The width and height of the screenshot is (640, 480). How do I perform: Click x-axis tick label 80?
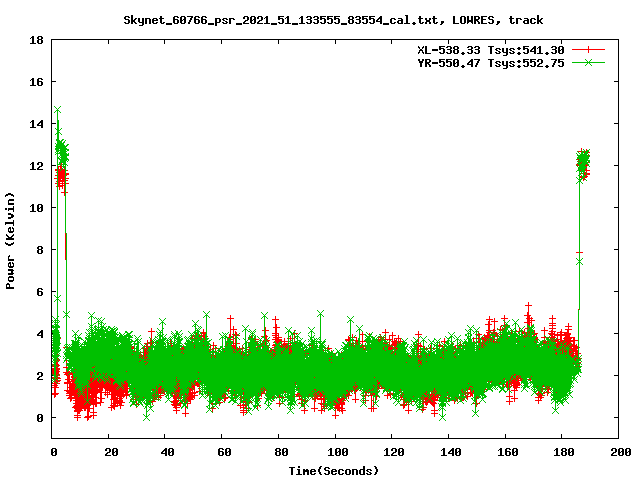pyautogui.click(x=281, y=452)
